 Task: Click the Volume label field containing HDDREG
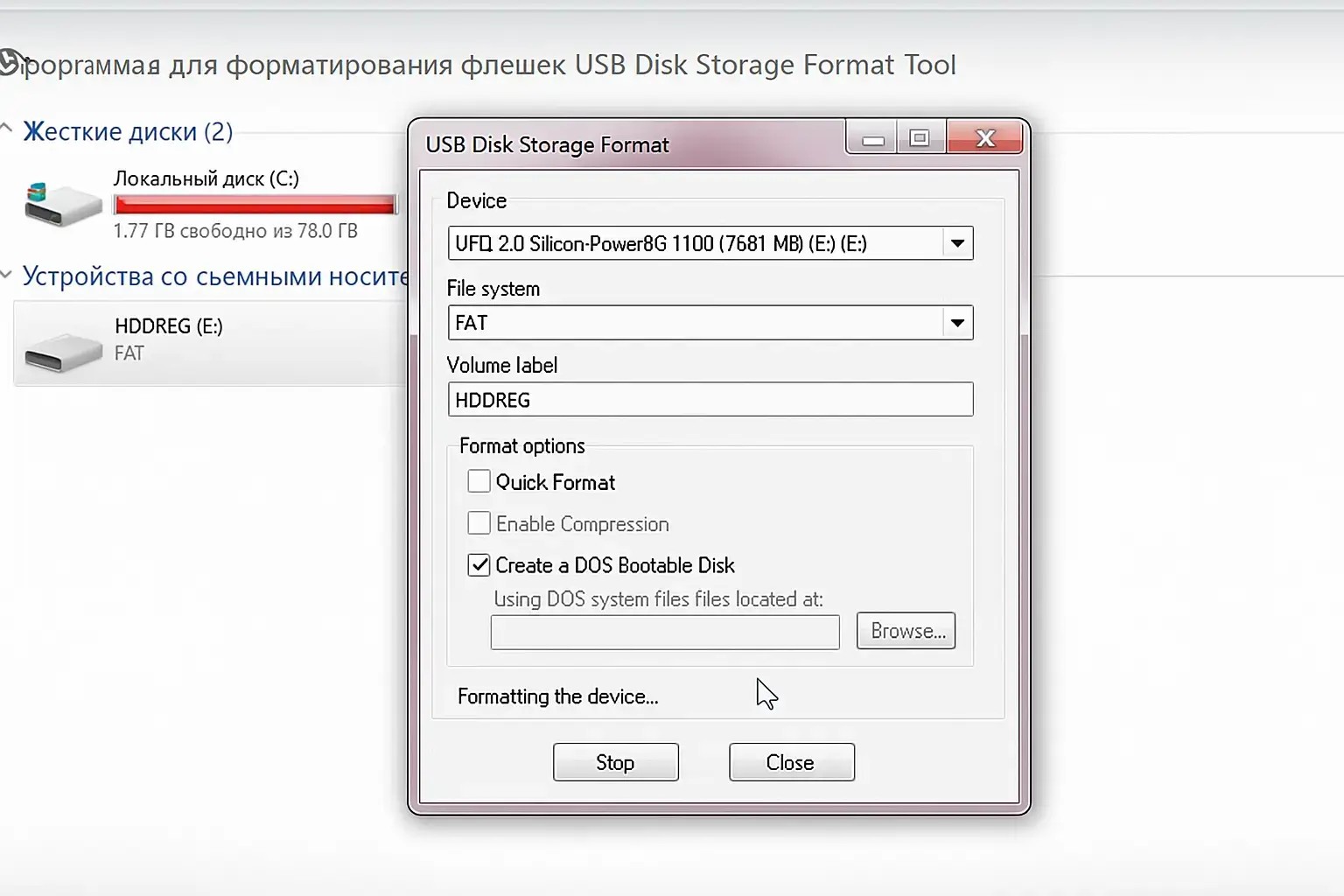(710, 400)
